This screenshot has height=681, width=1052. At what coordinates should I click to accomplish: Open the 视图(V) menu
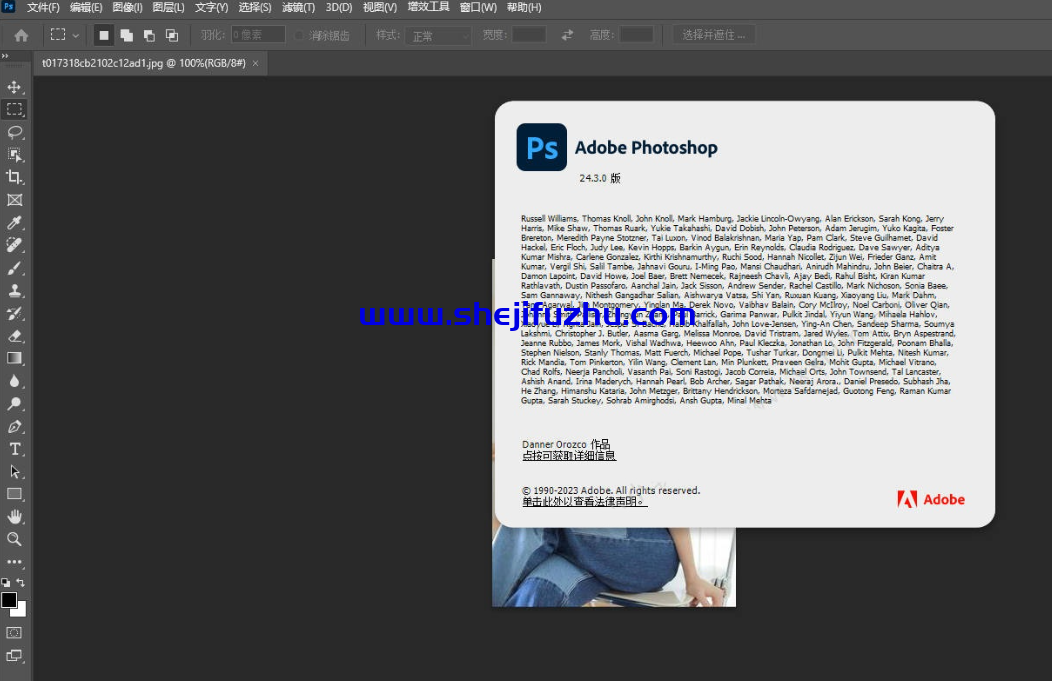[x=380, y=7]
